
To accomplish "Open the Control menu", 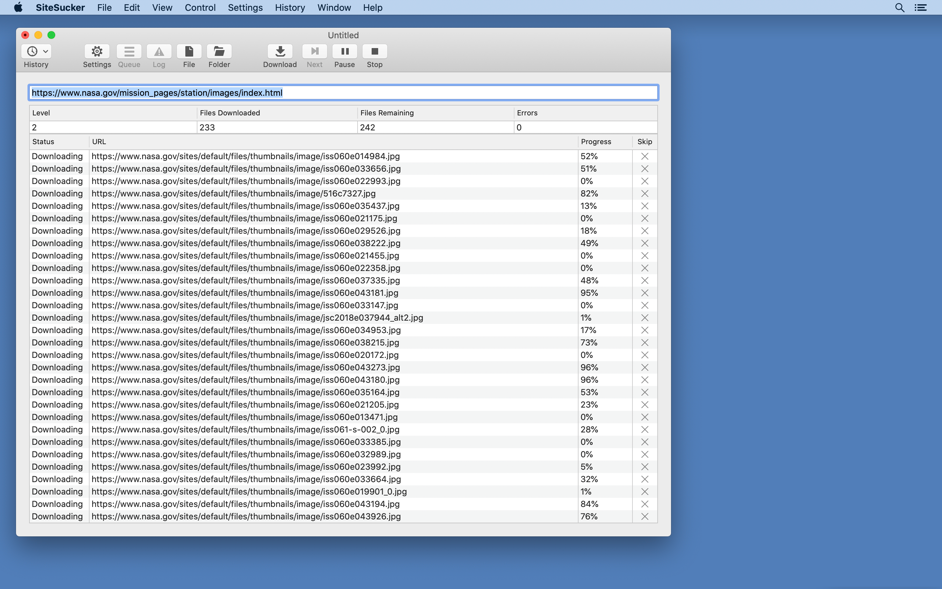I will 200,8.
